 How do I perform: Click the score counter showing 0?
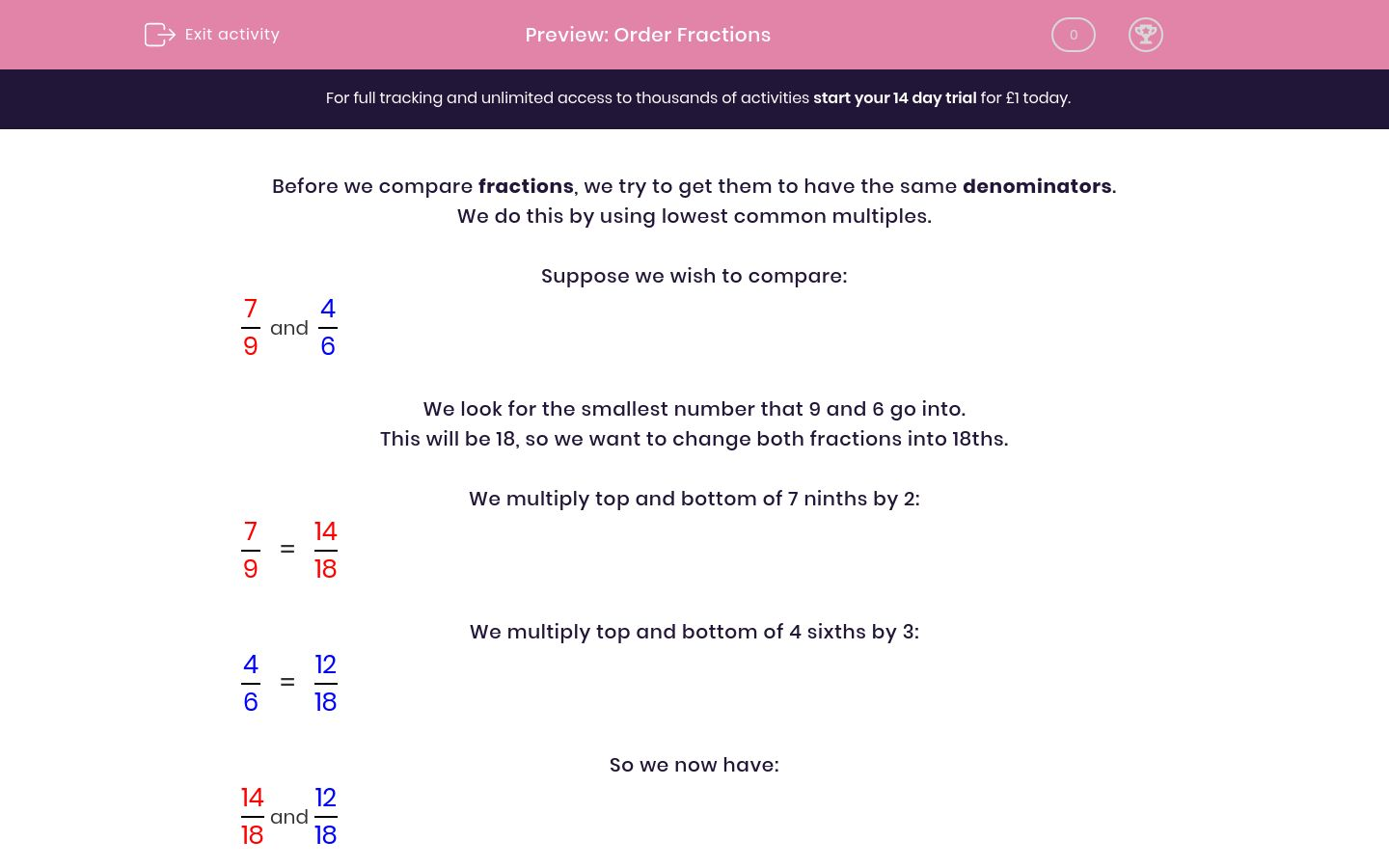point(1073,35)
